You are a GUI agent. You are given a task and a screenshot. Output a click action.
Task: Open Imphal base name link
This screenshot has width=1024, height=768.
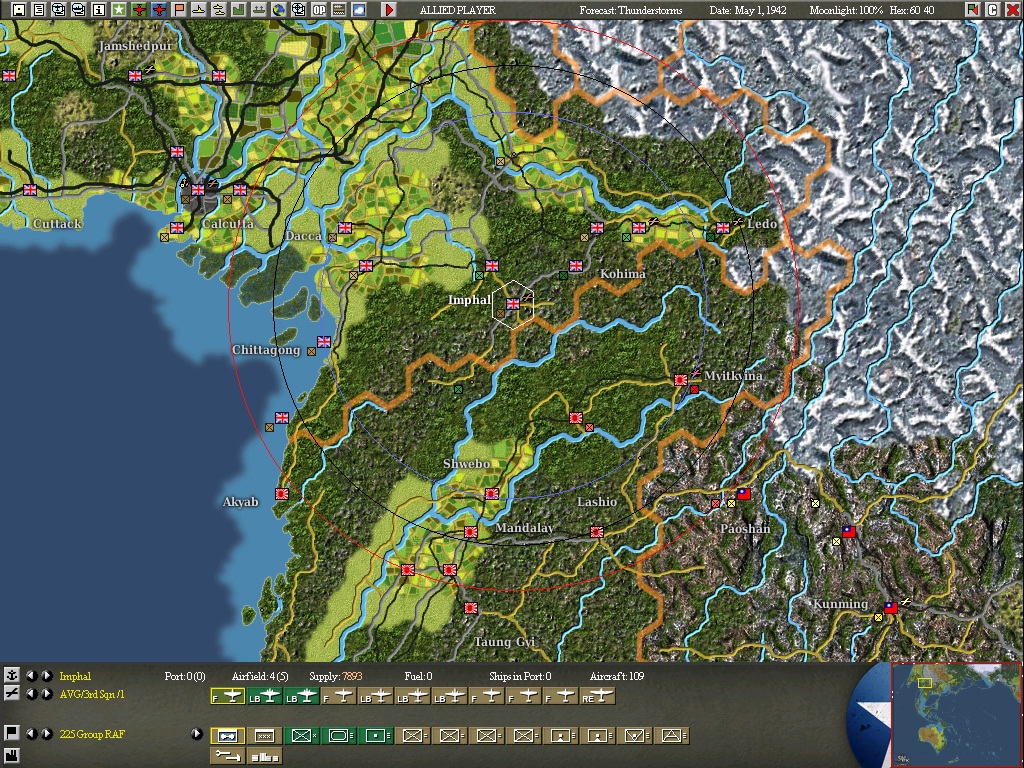[75, 676]
